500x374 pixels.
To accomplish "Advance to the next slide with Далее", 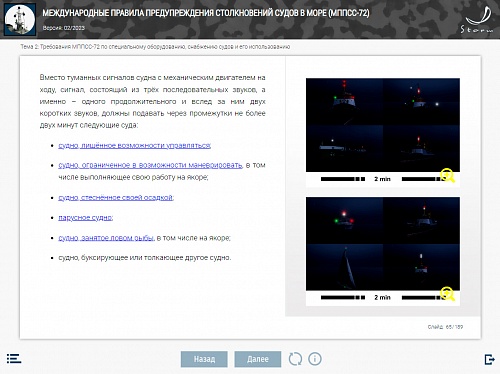I will [x=258, y=359].
